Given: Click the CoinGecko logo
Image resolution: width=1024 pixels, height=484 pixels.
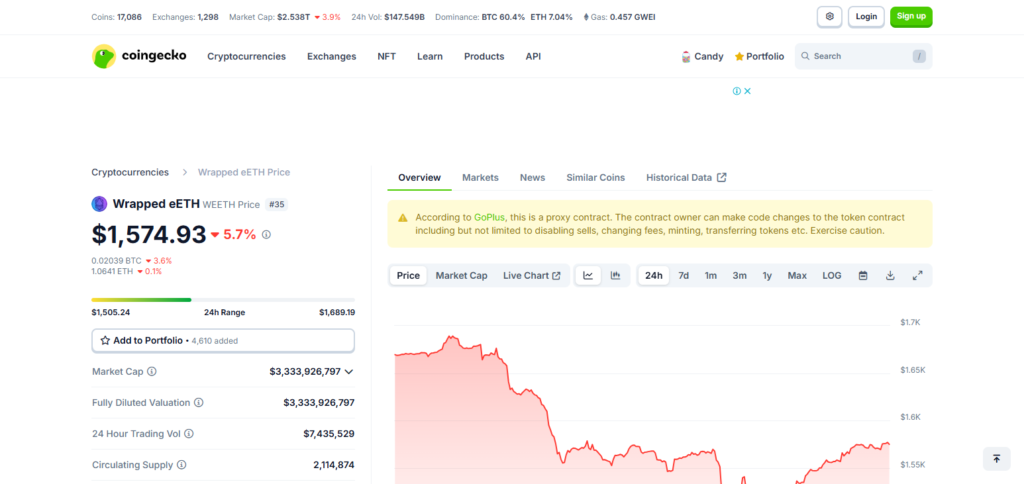Looking at the screenshot, I should [x=139, y=56].
